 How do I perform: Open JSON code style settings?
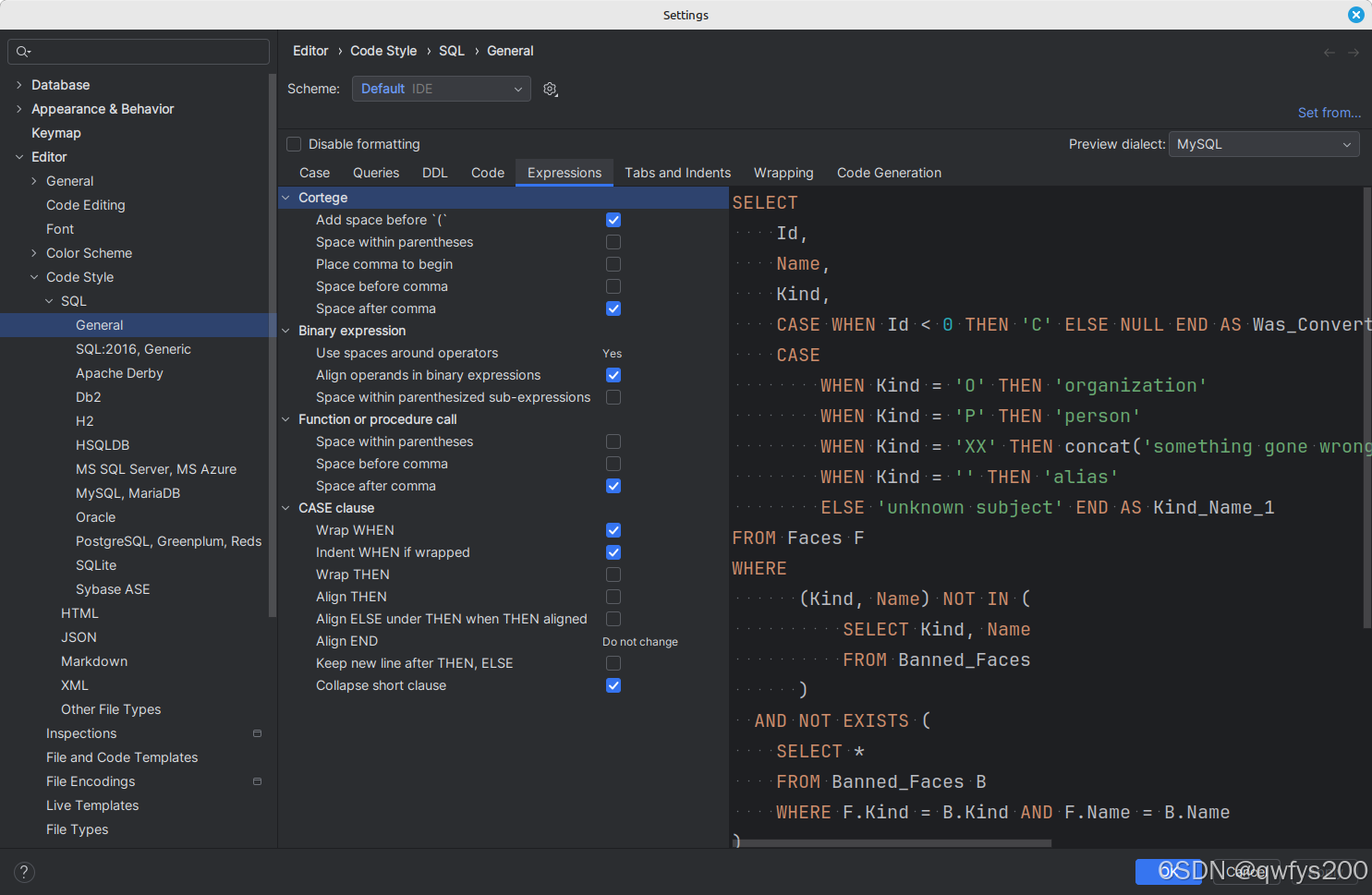[79, 637]
